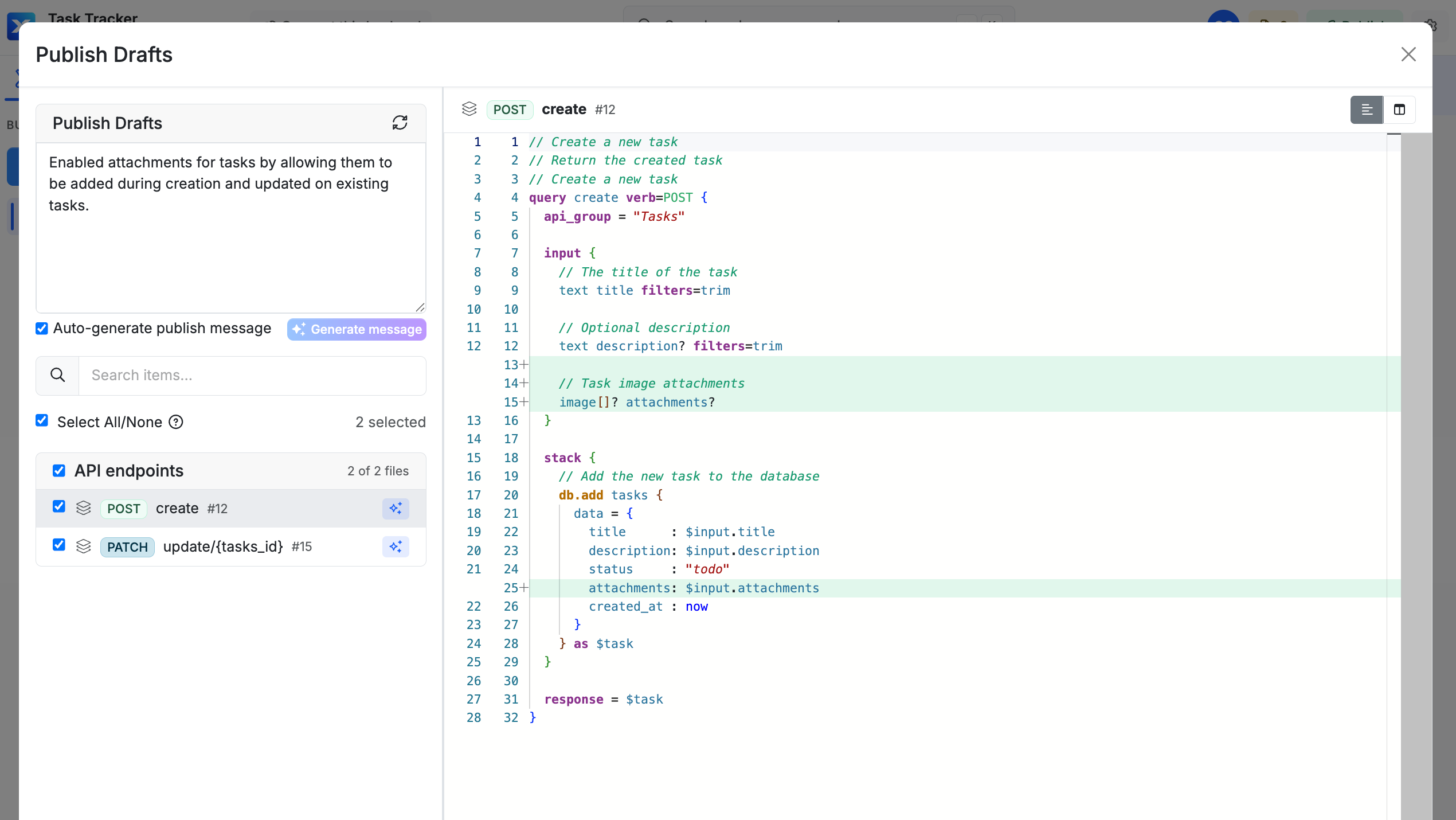The height and width of the screenshot is (820, 1456).
Task: Toggle the Select All/None checkbox
Action: pos(42,421)
